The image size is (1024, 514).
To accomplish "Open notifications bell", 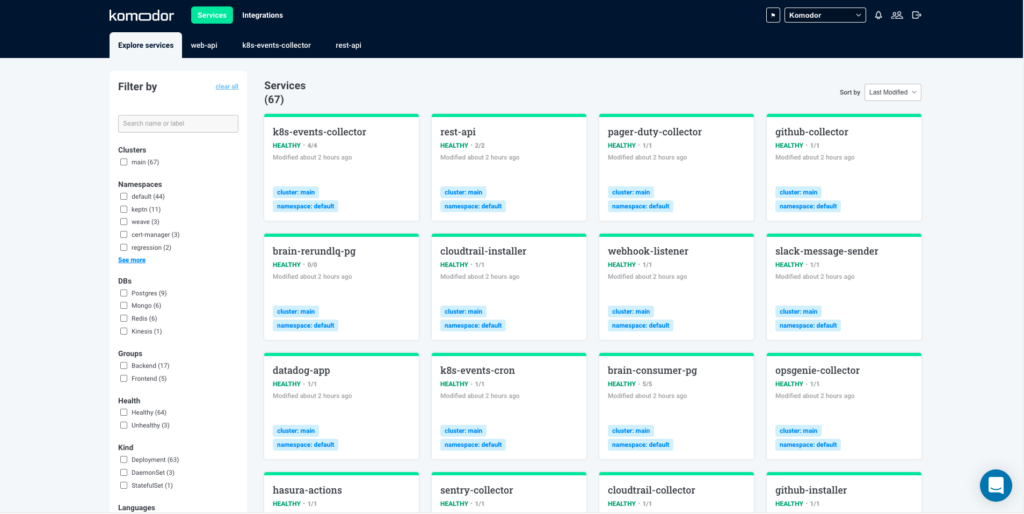I will click(878, 15).
